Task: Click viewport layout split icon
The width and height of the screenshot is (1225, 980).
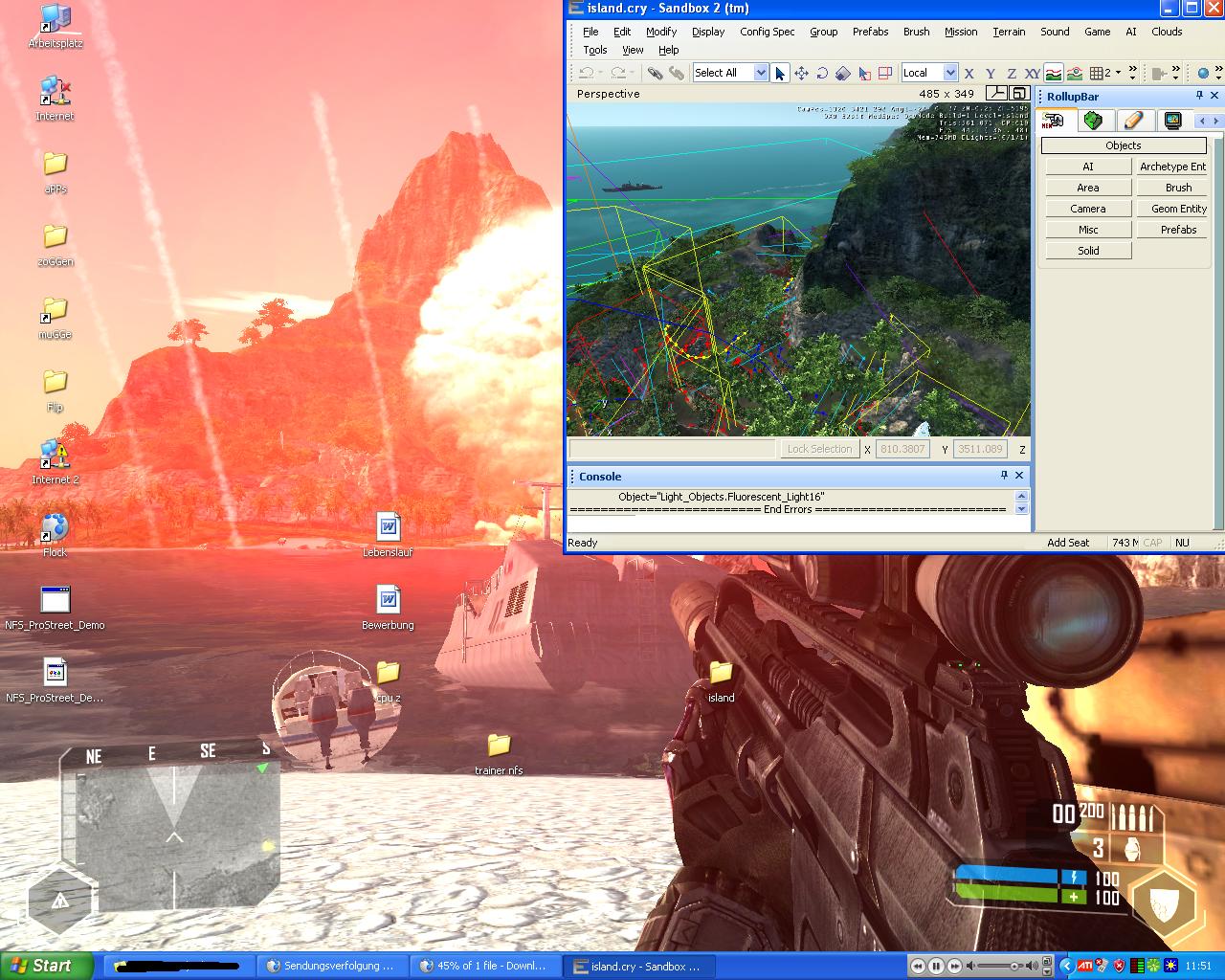Action: (997, 93)
